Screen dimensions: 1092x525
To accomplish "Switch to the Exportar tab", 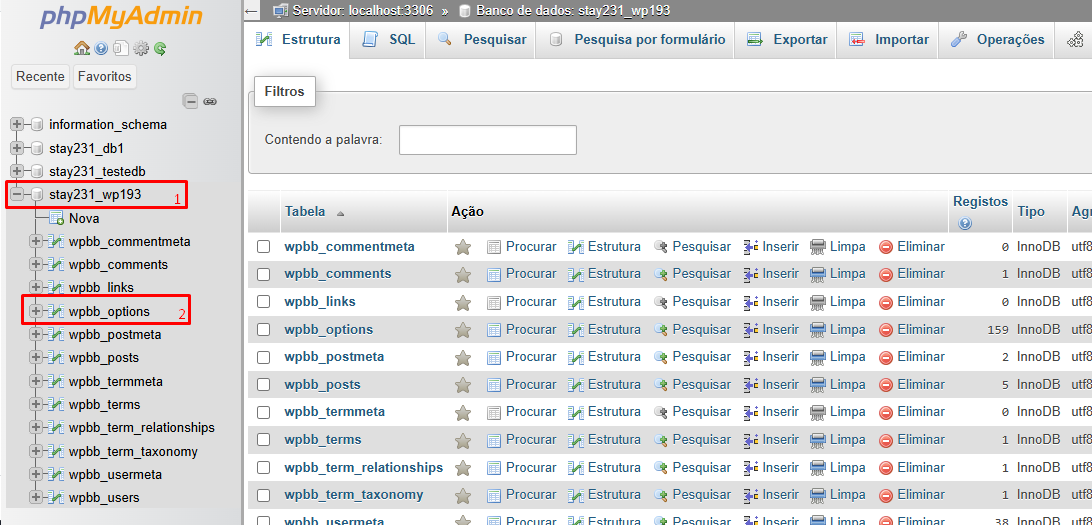I will [787, 40].
